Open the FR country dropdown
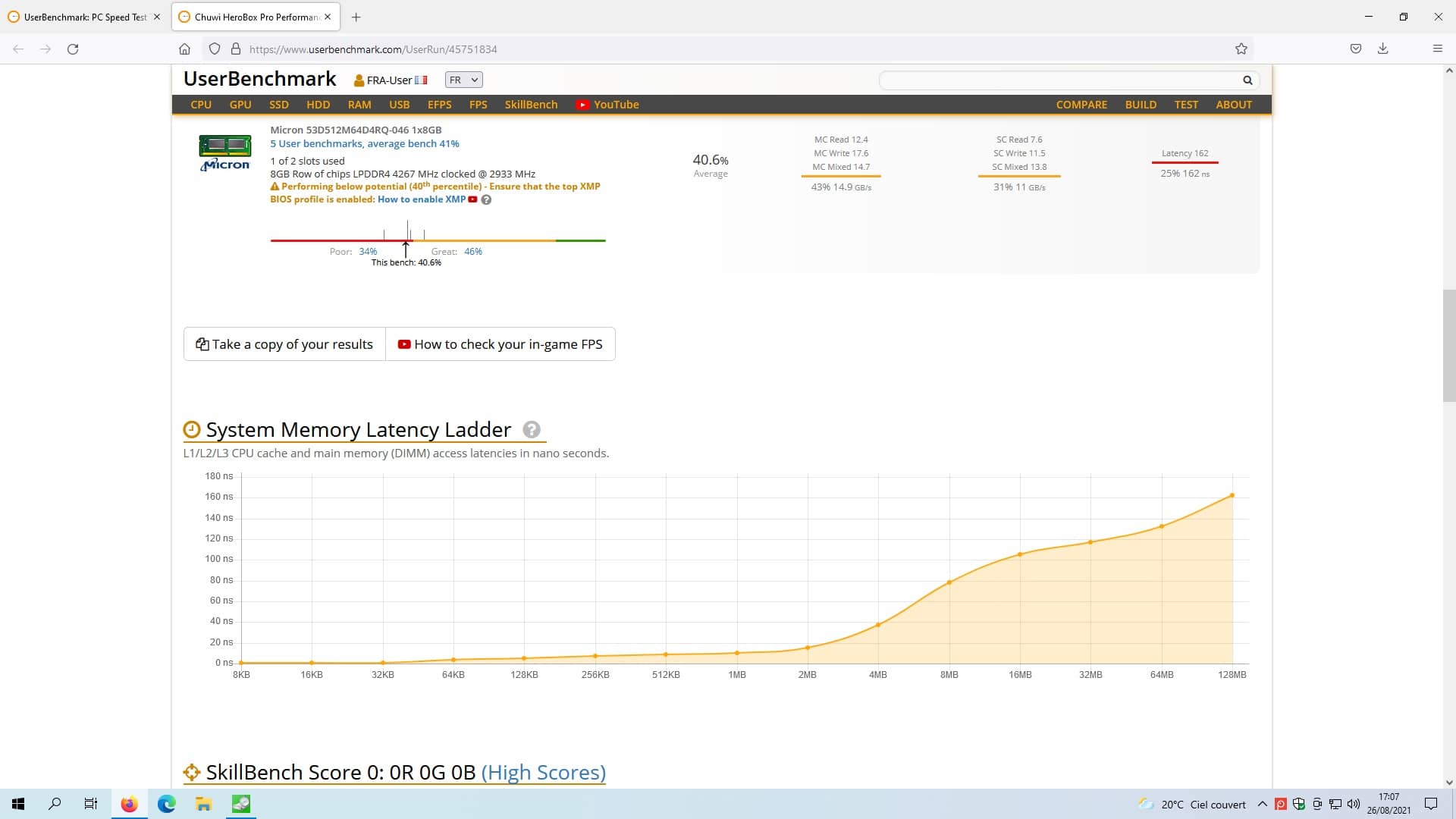The height and width of the screenshot is (819, 1456). point(463,80)
